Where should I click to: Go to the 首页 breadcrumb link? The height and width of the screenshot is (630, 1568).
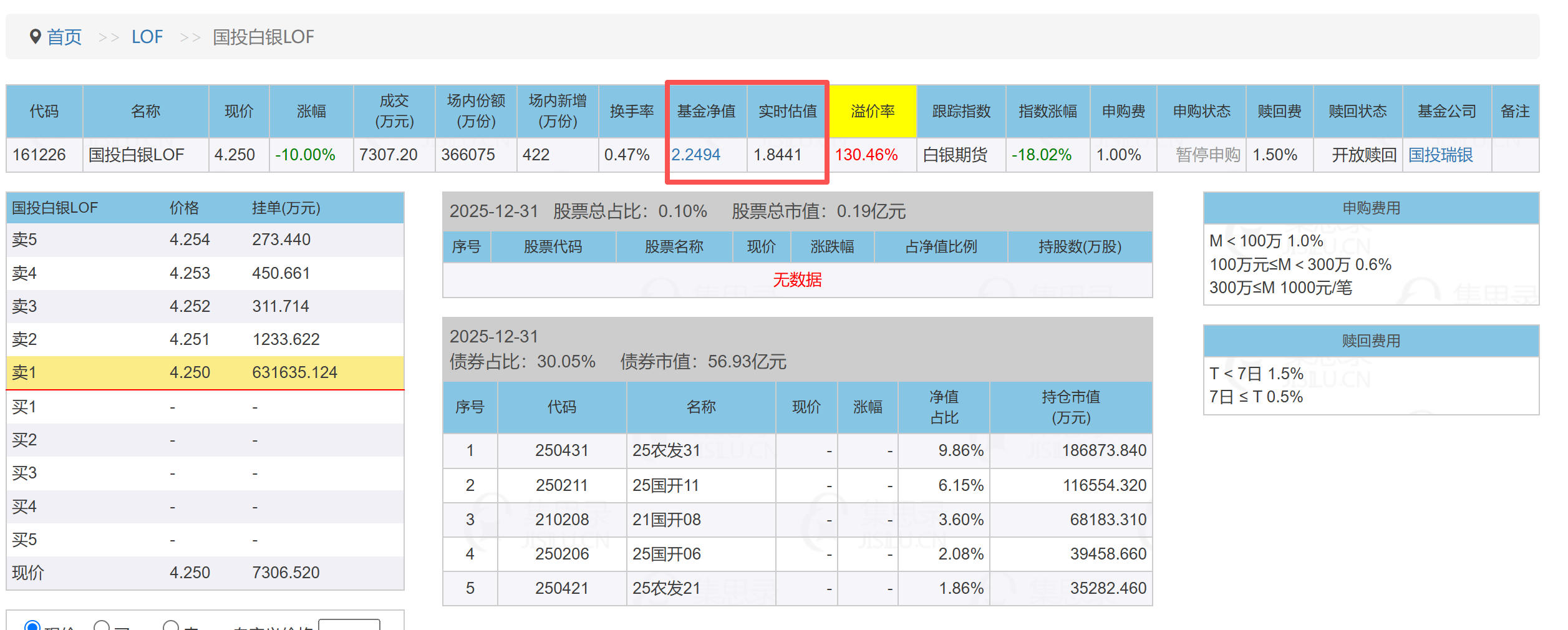coord(64,37)
